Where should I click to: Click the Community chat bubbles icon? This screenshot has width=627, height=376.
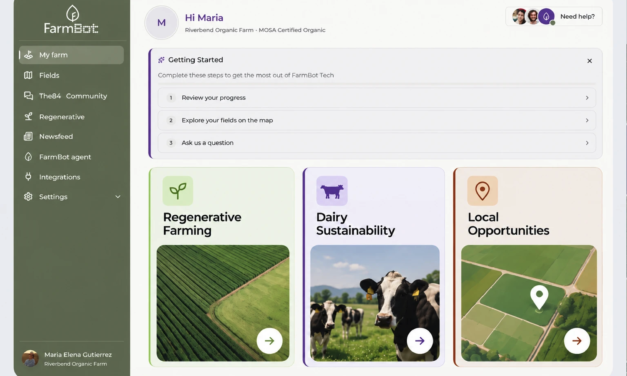click(28, 96)
